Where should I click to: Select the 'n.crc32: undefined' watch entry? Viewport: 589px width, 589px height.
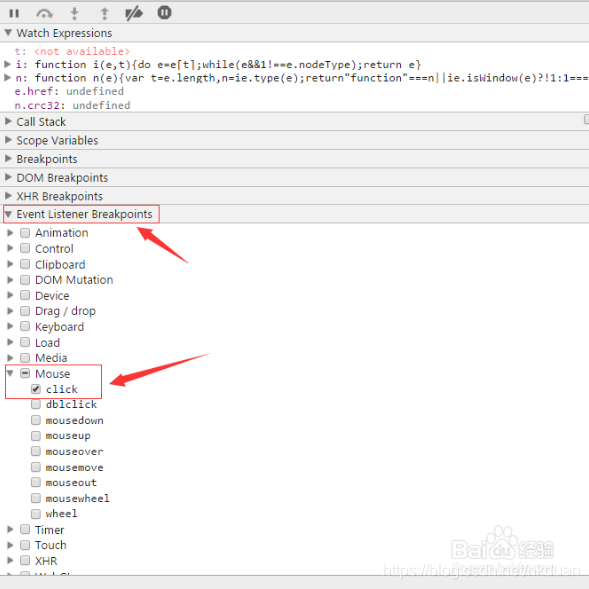pyautogui.click(x=72, y=106)
